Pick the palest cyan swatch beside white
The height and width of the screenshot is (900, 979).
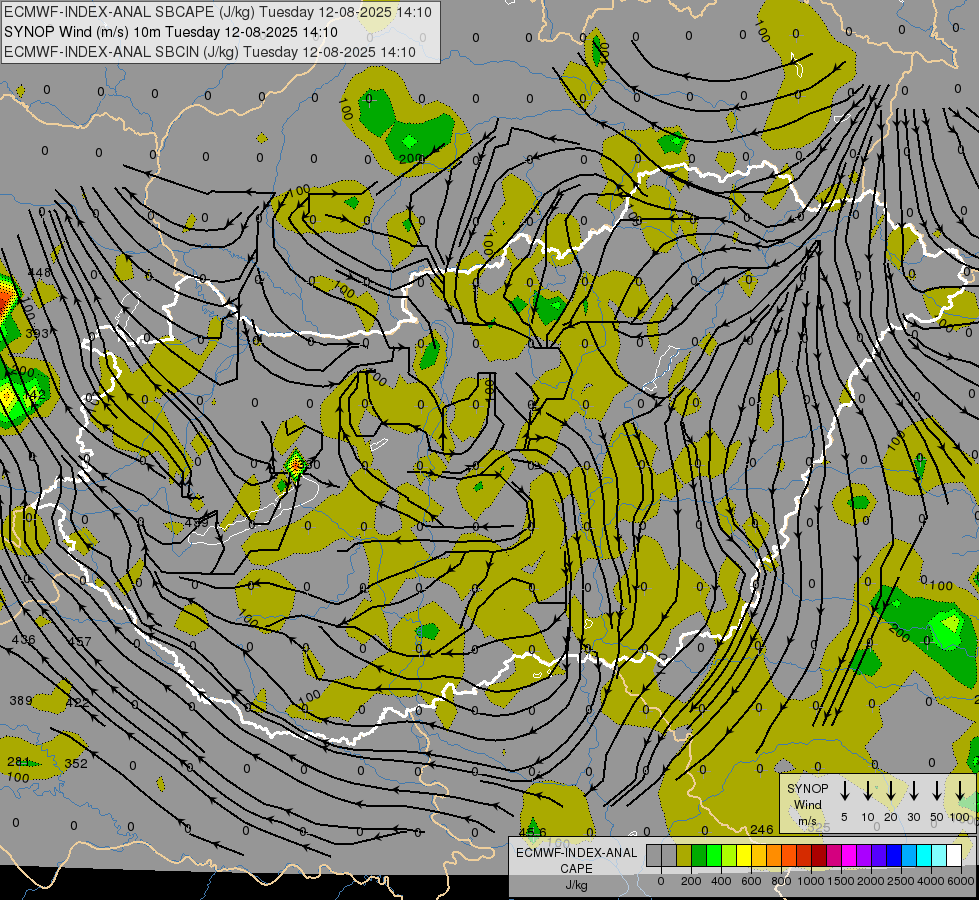(x=938, y=855)
